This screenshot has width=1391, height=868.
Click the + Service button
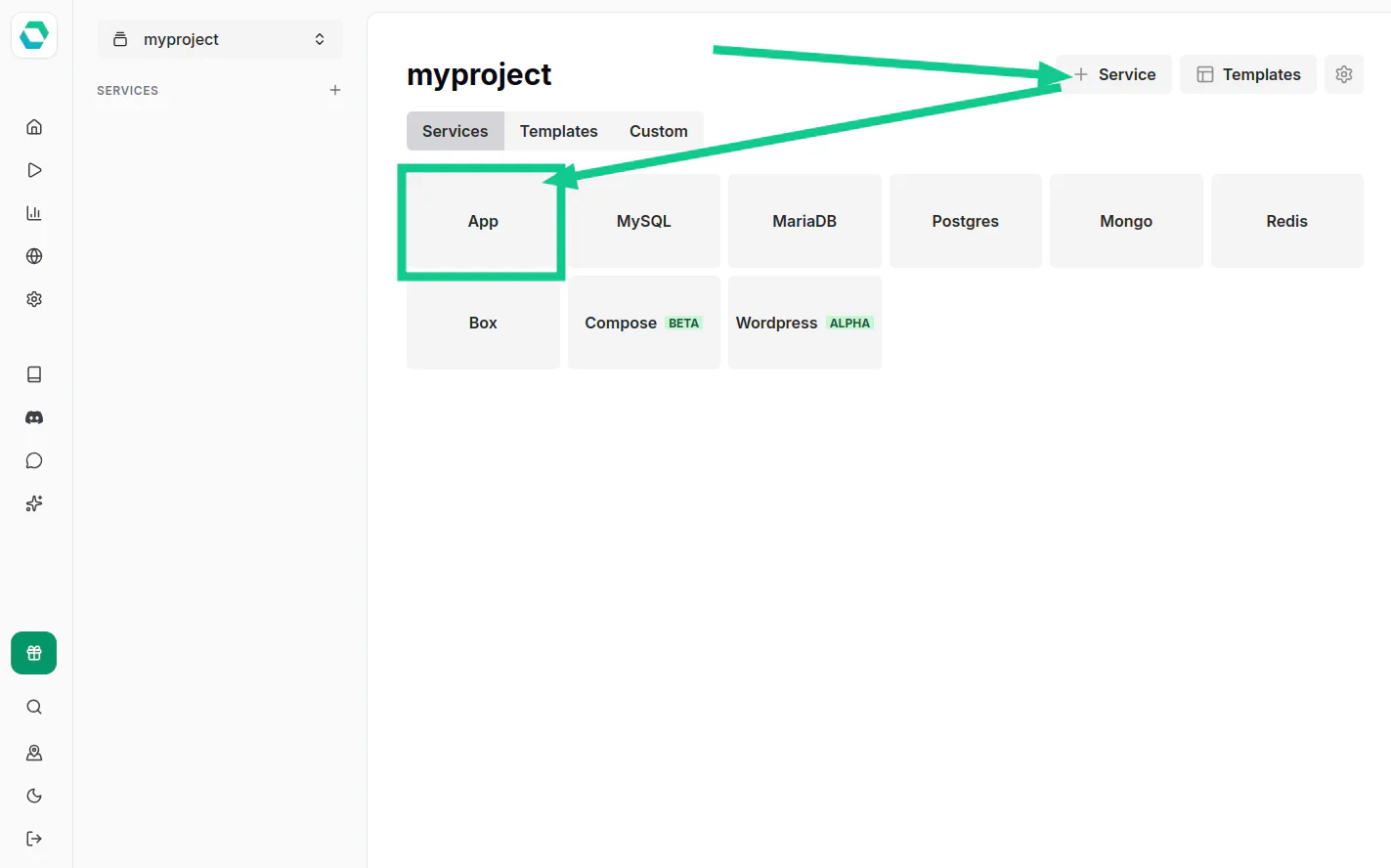pyautogui.click(x=1113, y=73)
